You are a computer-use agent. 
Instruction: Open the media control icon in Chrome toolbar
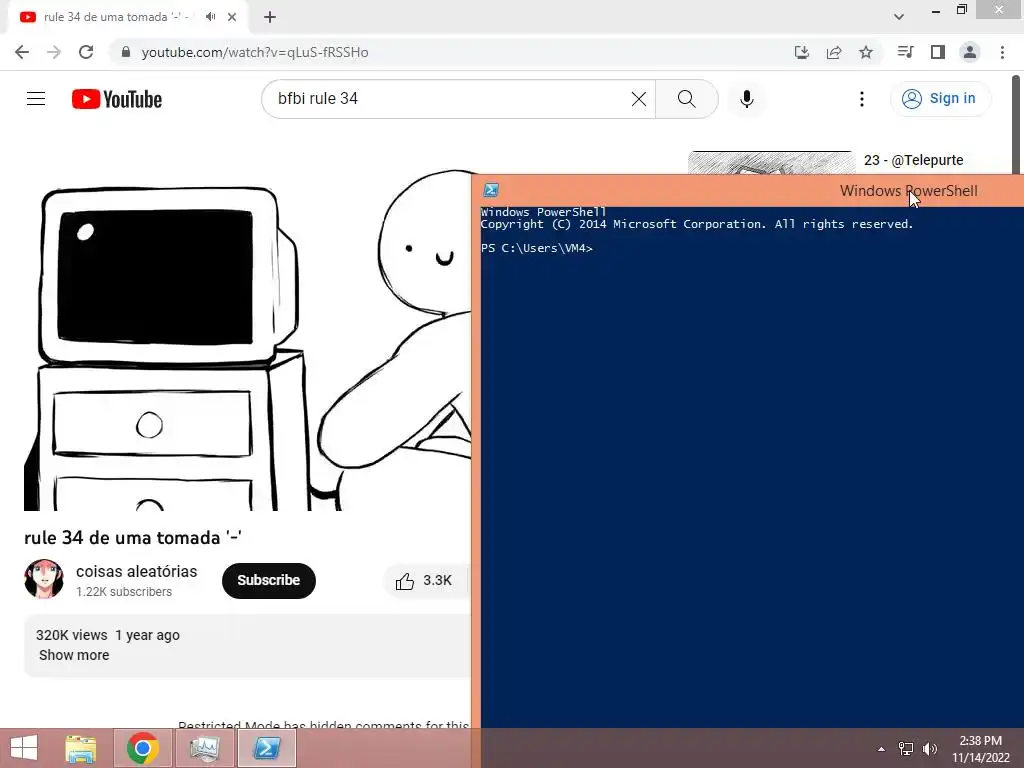click(905, 52)
